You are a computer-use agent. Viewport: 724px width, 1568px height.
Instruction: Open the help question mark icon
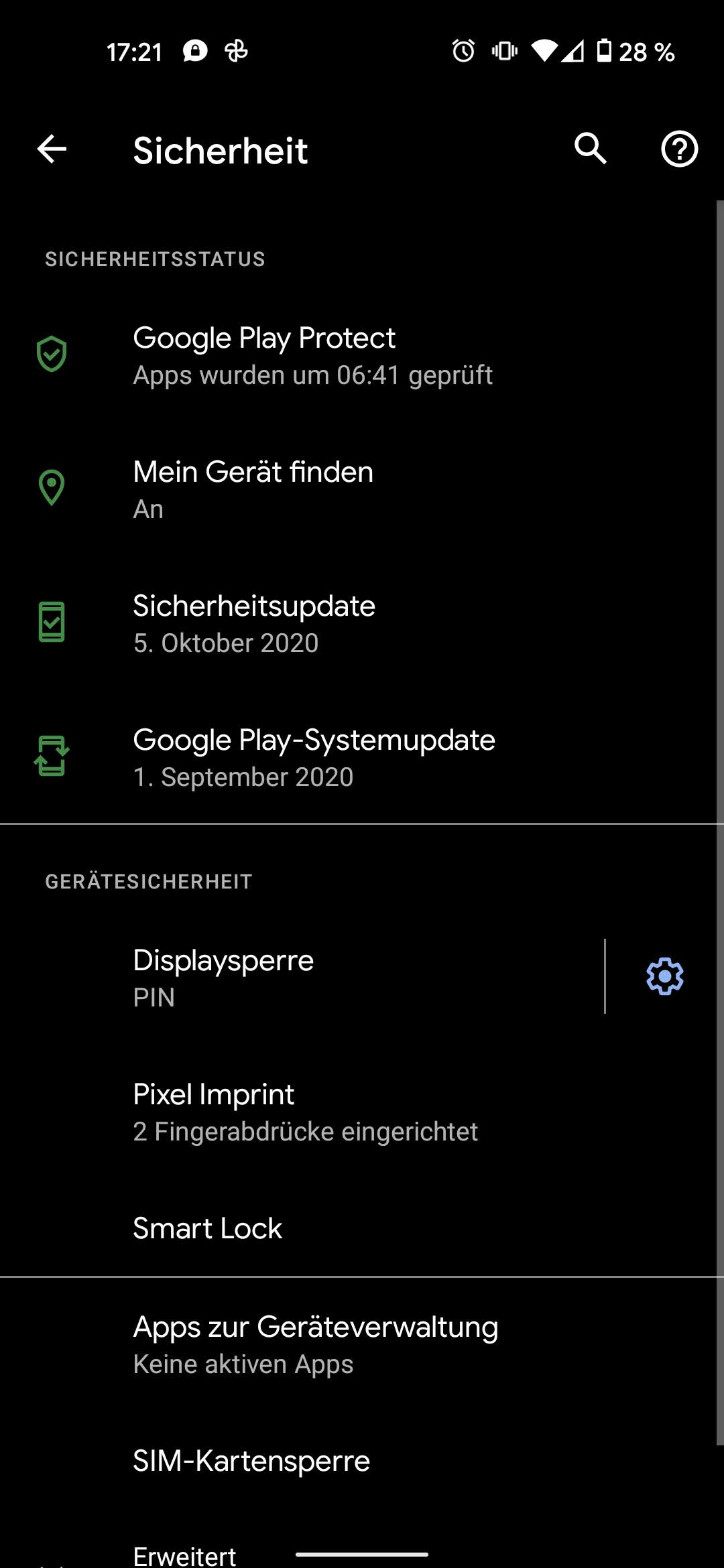tap(679, 149)
